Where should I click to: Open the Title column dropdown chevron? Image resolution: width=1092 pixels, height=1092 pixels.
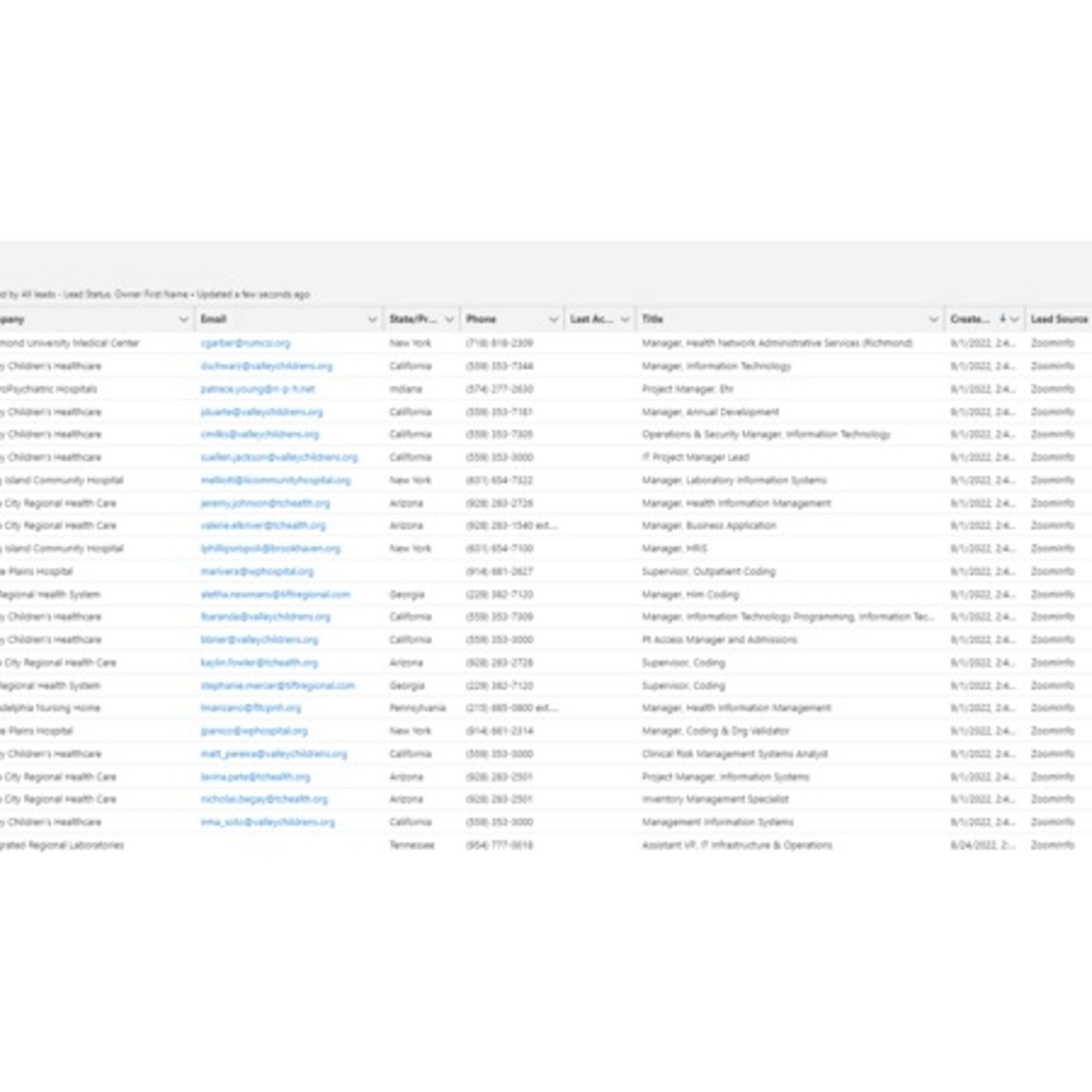[x=933, y=319]
